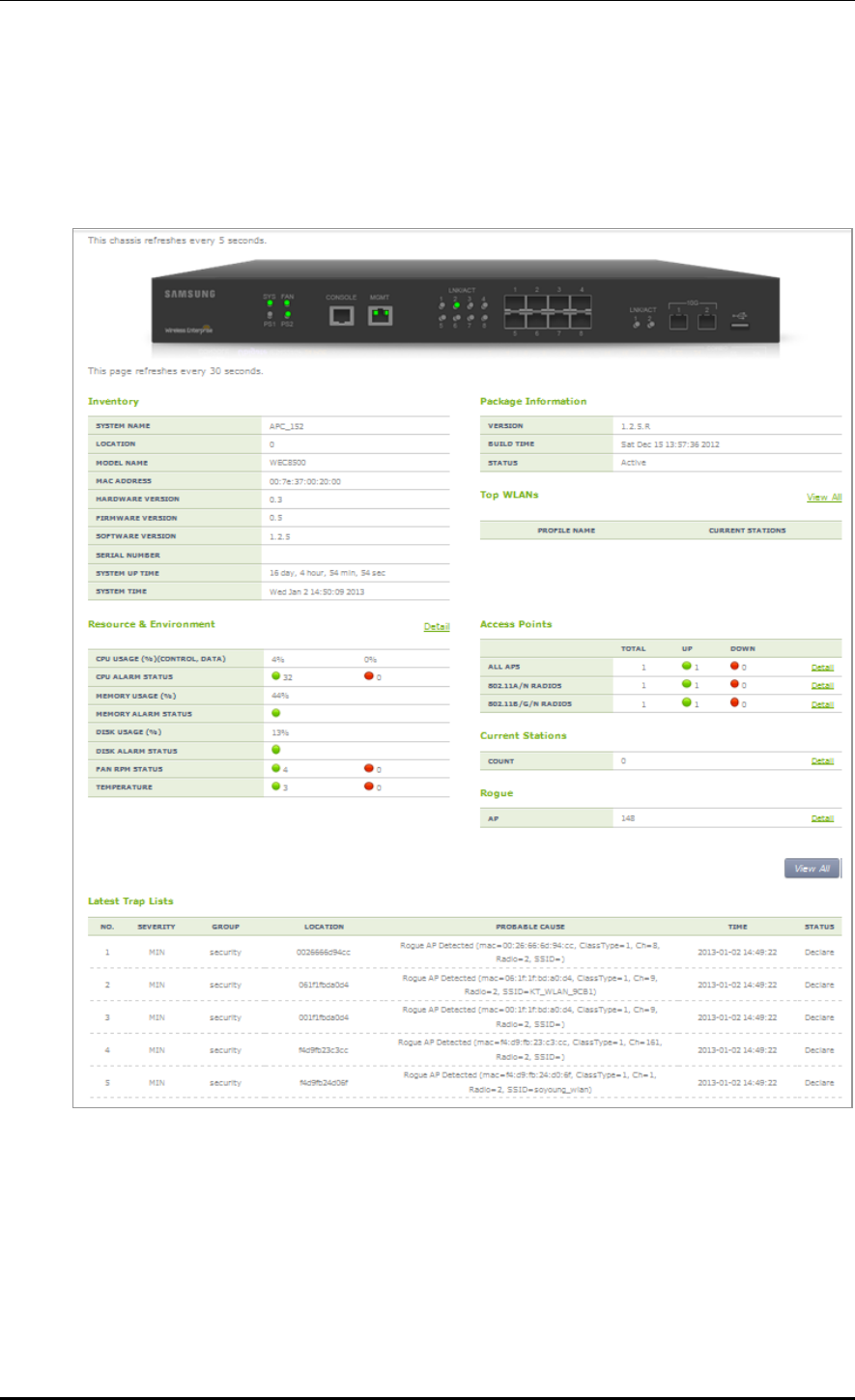
Task: Click memory usage value 44%
Action: point(280,696)
